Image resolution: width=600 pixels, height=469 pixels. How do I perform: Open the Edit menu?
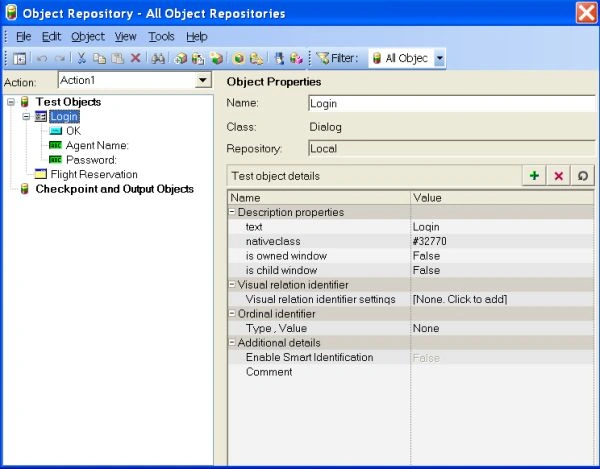(51, 37)
